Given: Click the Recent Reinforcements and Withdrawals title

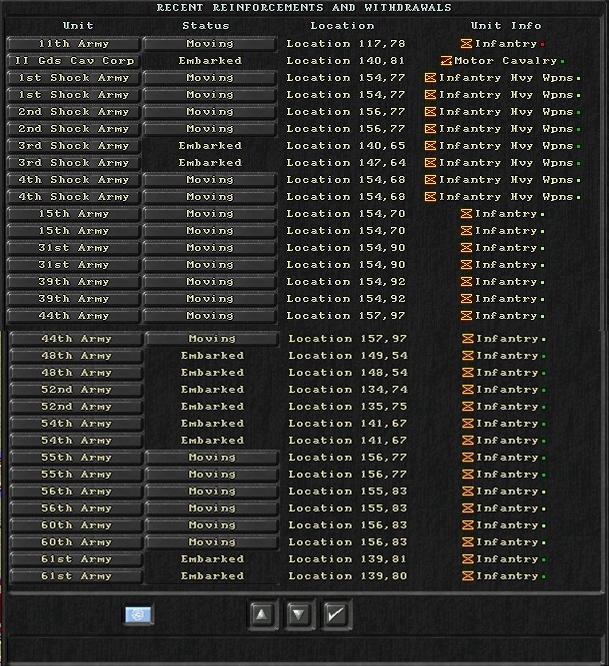Looking at the screenshot, I should click(304, 8).
